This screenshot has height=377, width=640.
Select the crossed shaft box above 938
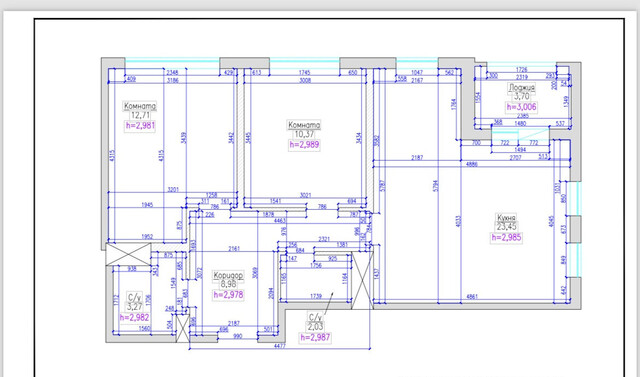128,254
